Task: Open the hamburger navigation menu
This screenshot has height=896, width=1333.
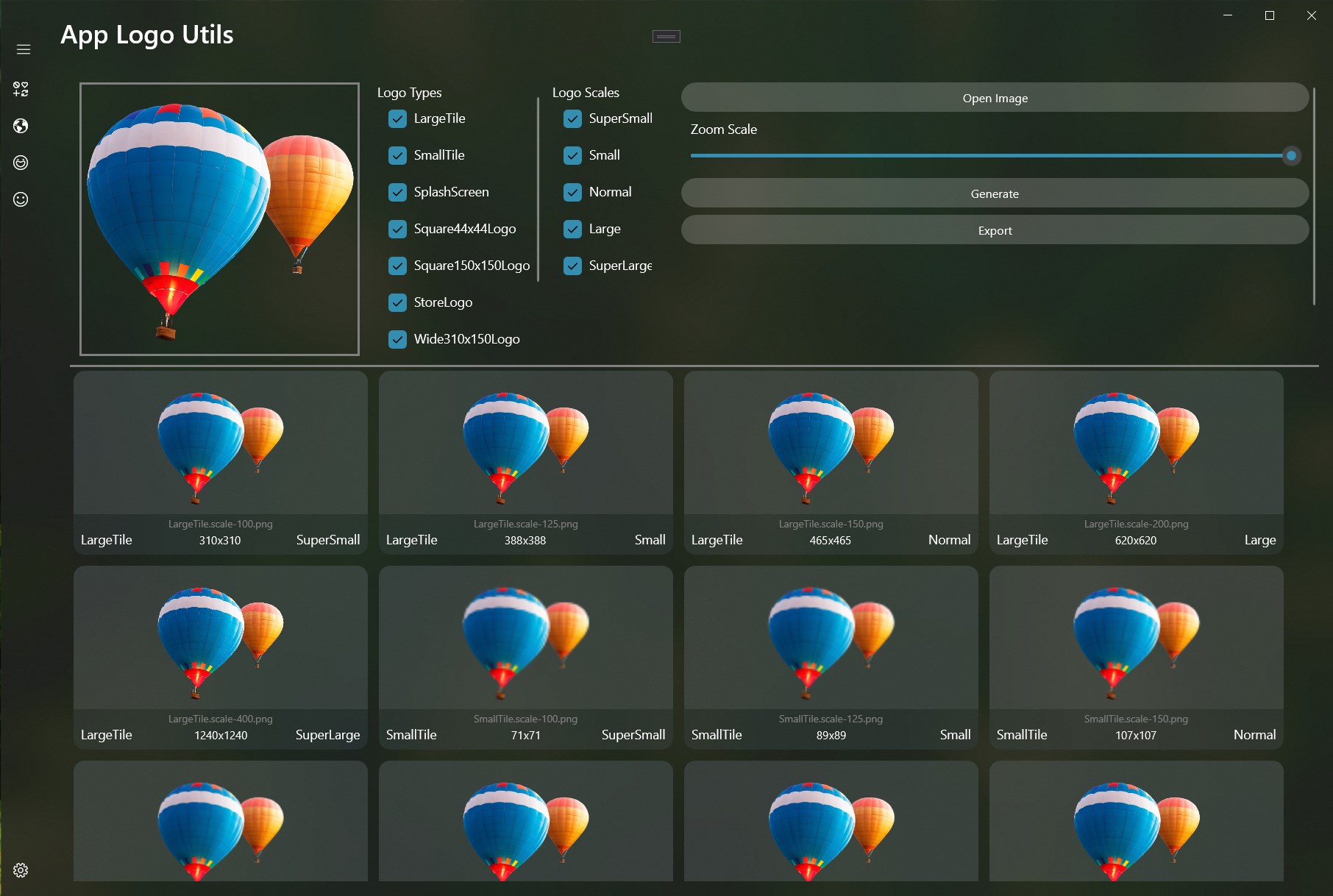Action: tap(24, 49)
